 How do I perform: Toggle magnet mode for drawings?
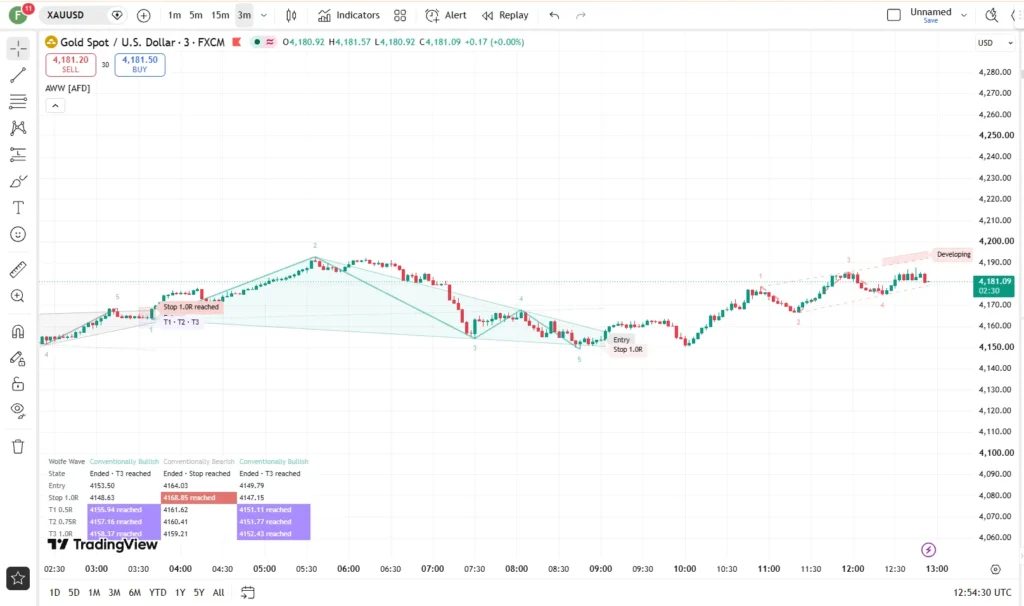[x=18, y=332]
